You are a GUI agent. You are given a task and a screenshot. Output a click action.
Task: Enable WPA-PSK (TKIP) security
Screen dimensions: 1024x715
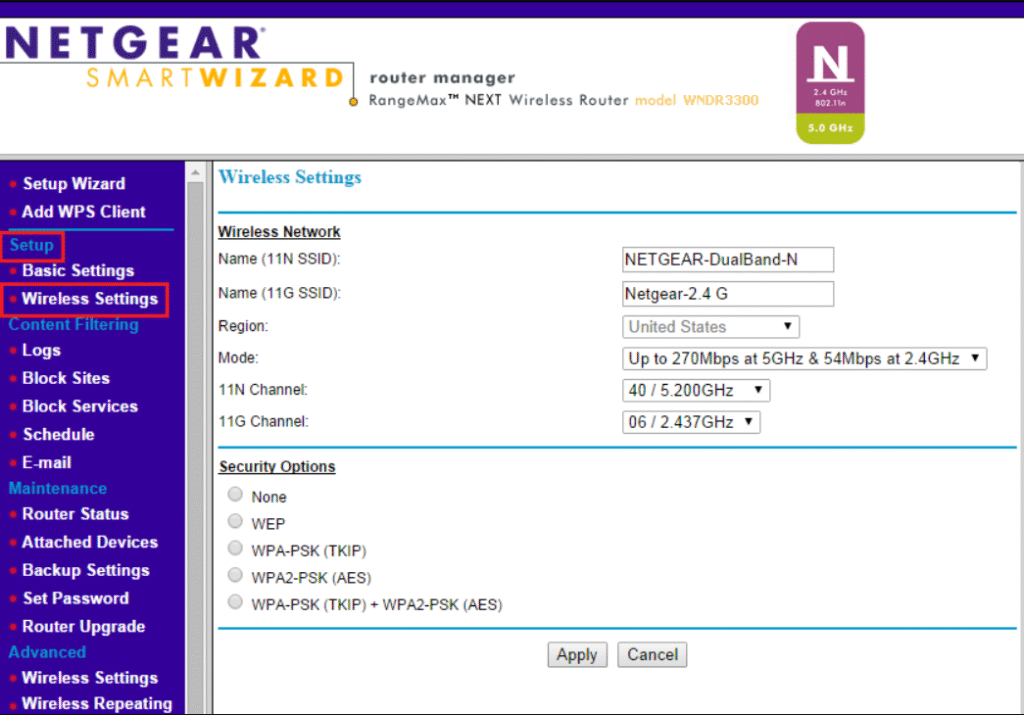tap(235, 548)
